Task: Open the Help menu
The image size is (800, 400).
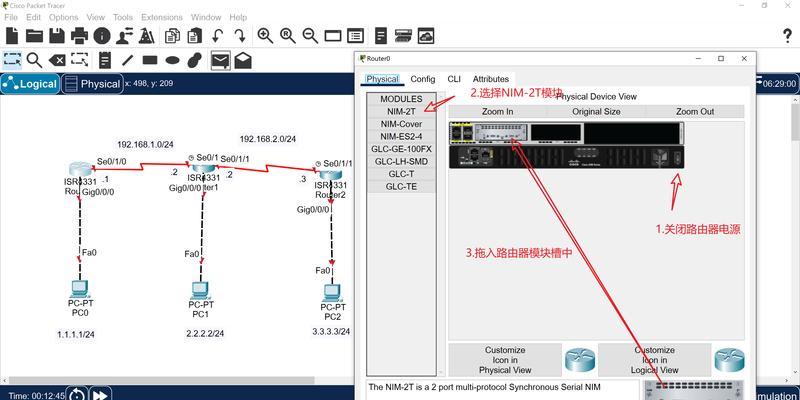Action: [238, 17]
